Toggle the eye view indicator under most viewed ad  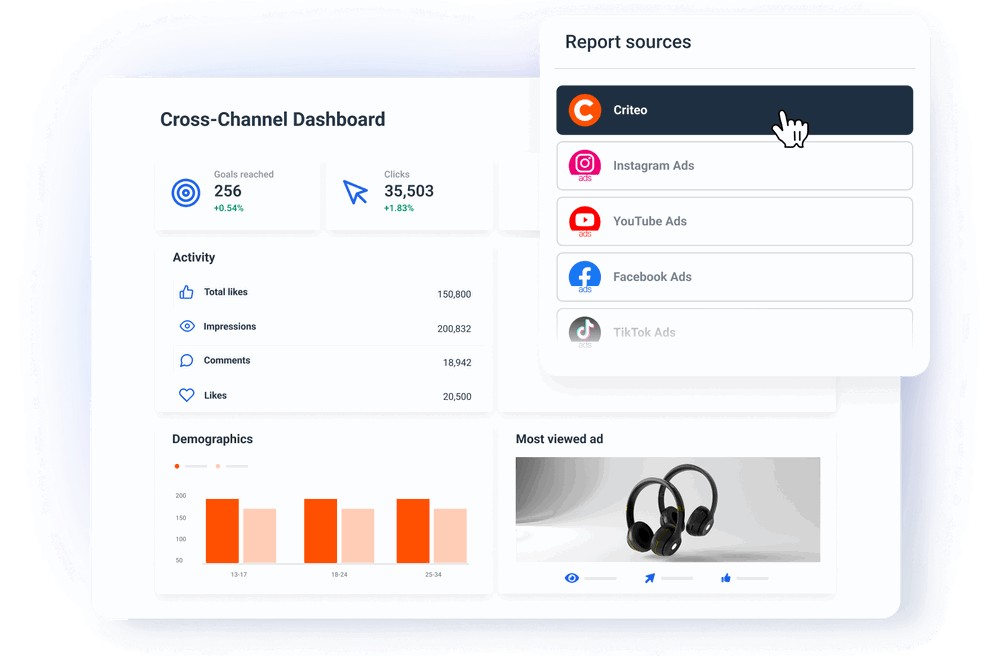(572, 578)
